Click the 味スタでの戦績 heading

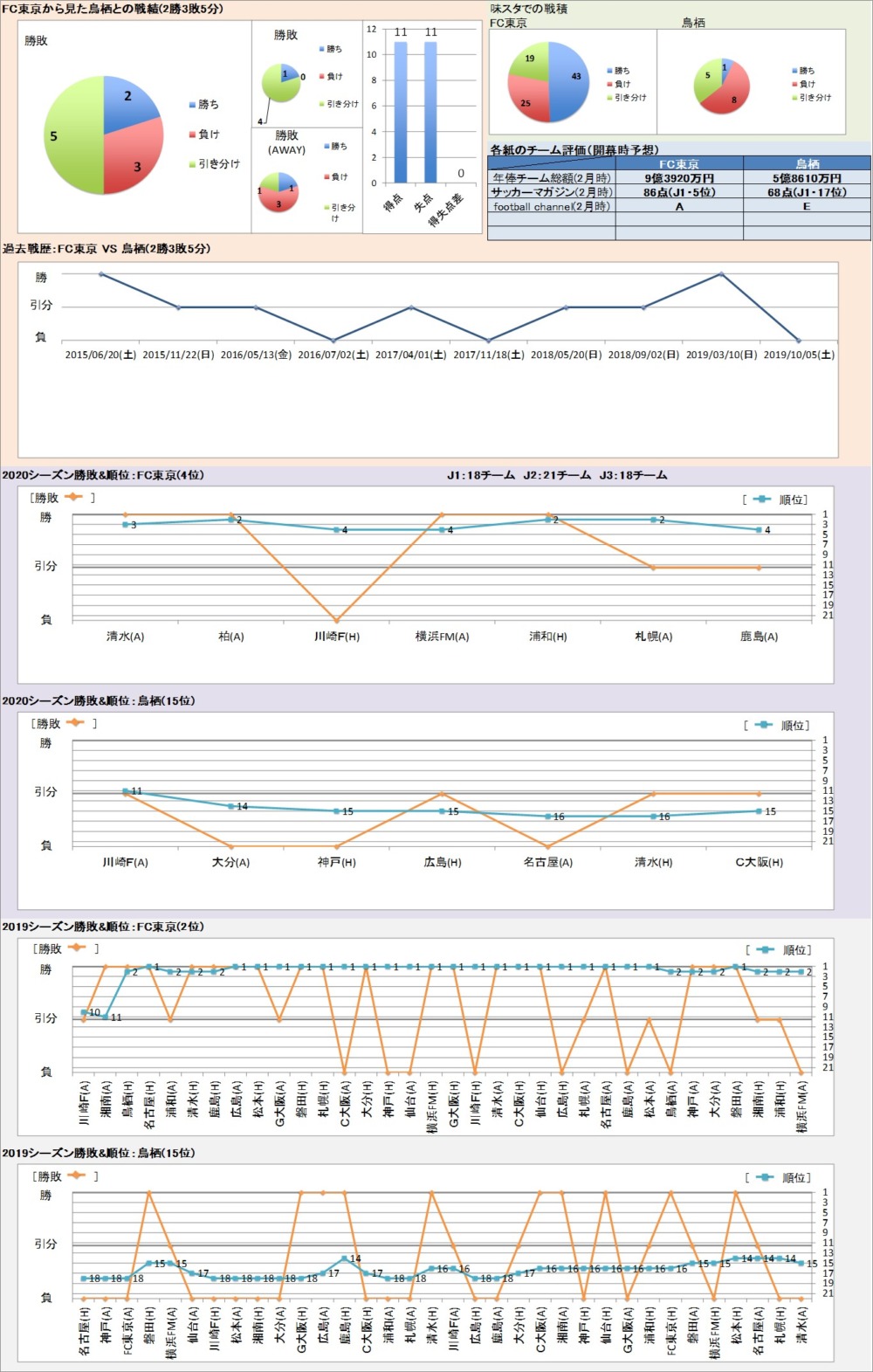click(529, 9)
